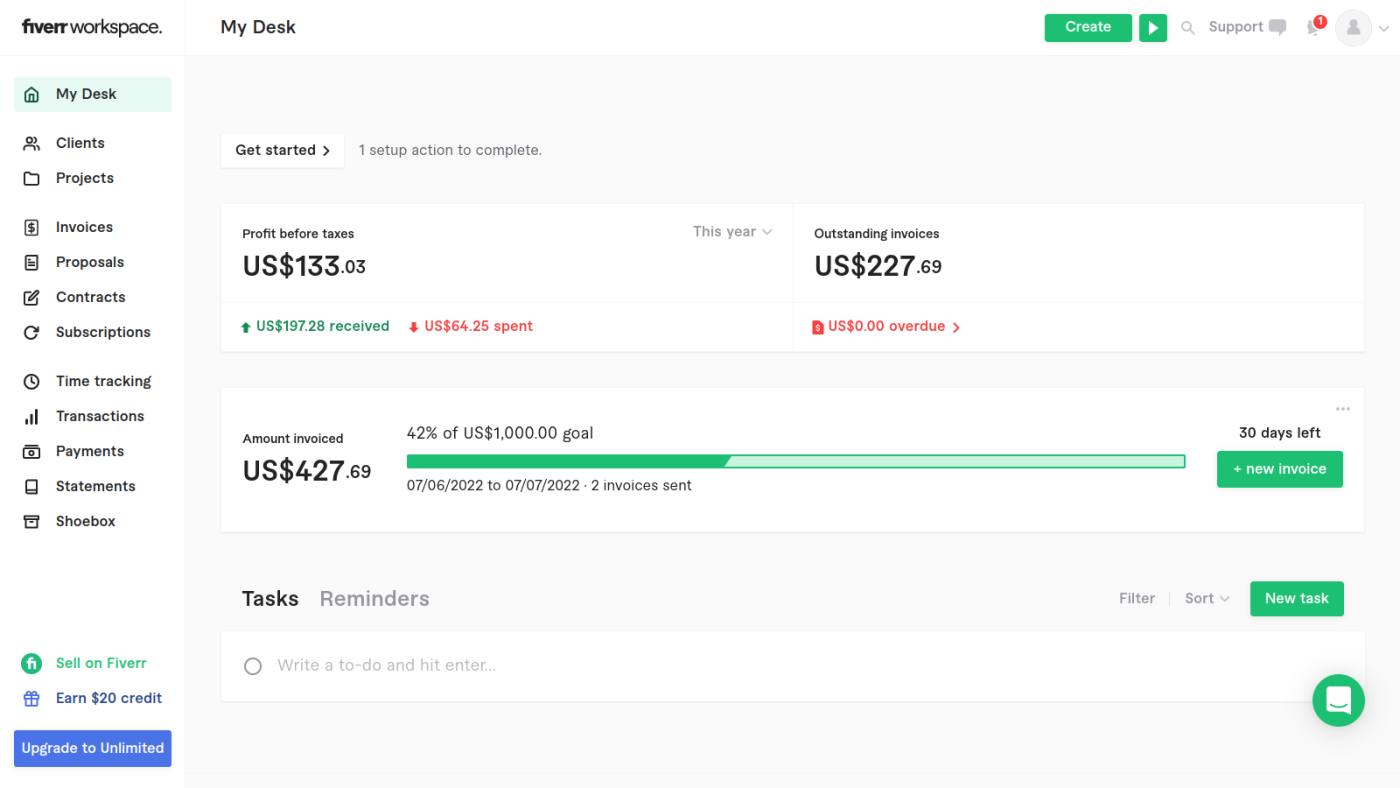The height and width of the screenshot is (788, 1400).
Task: Click the Time tracking clock icon
Action: tap(32, 381)
